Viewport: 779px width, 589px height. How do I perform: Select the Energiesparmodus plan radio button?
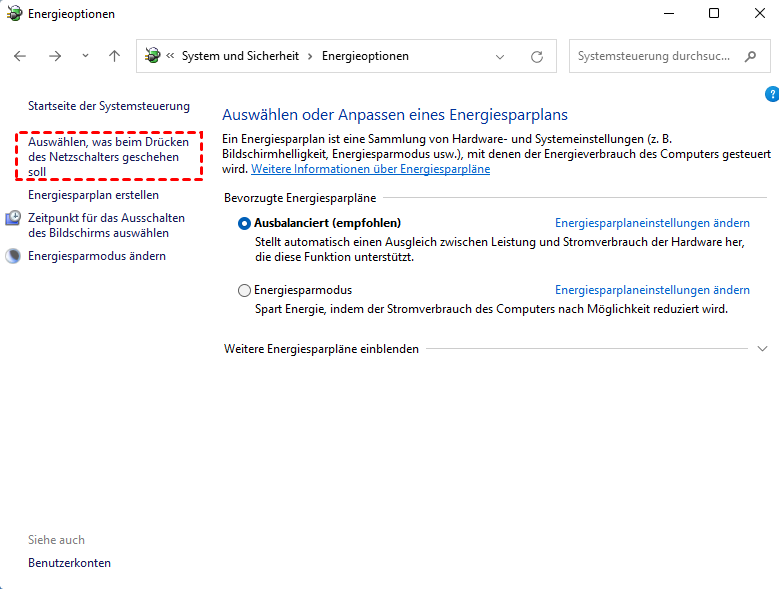(244, 290)
